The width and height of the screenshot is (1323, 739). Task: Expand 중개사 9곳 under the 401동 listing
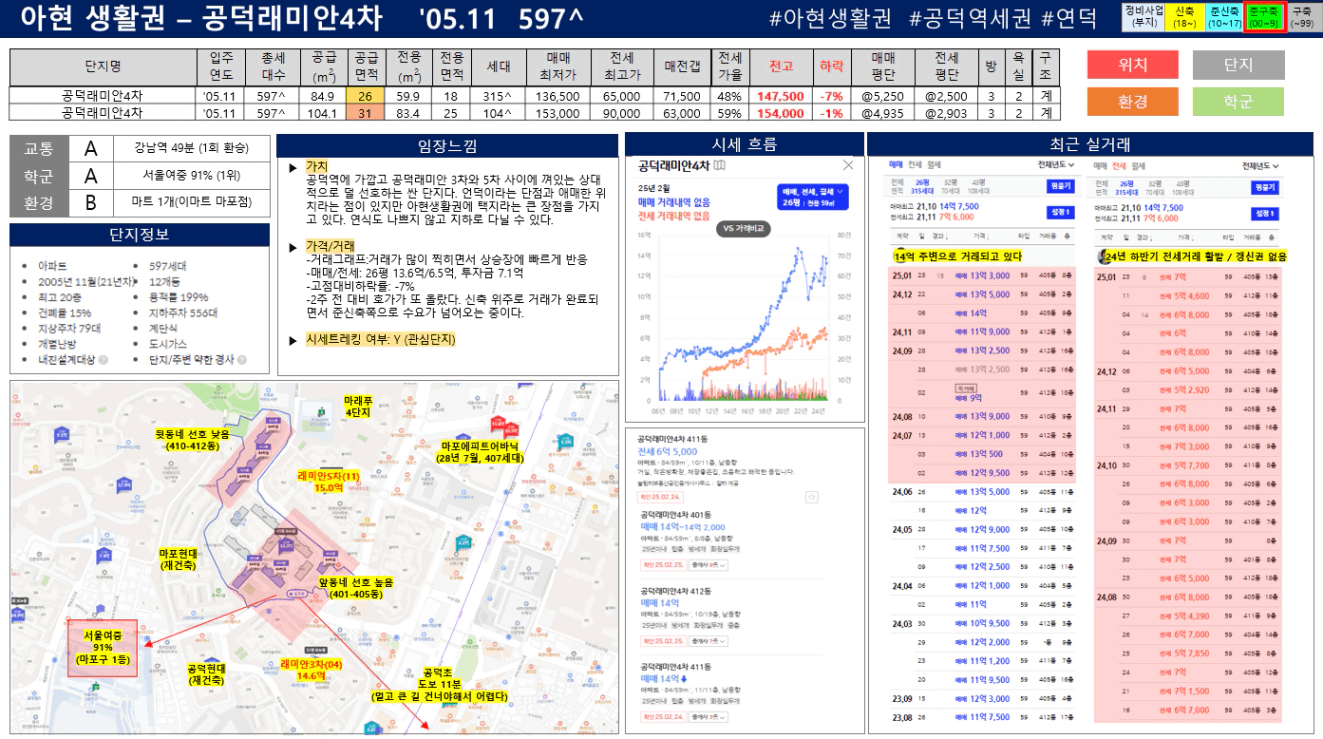point(710,565)
